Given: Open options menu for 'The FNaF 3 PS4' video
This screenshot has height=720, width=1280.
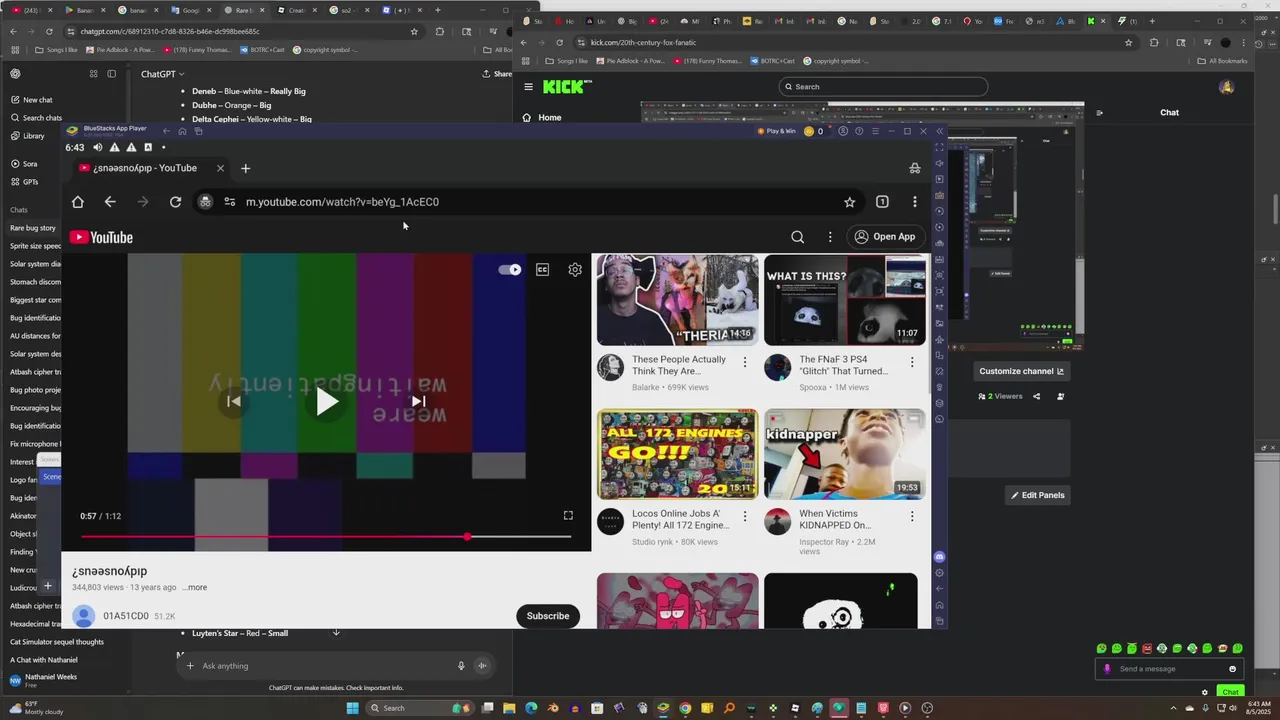Looking at the screenshot, I should 911,362.
